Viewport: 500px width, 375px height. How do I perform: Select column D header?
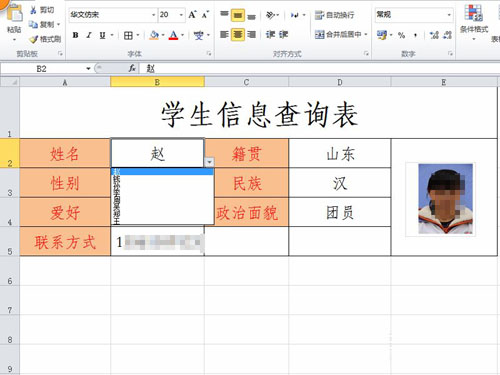(x=340, y=82)
